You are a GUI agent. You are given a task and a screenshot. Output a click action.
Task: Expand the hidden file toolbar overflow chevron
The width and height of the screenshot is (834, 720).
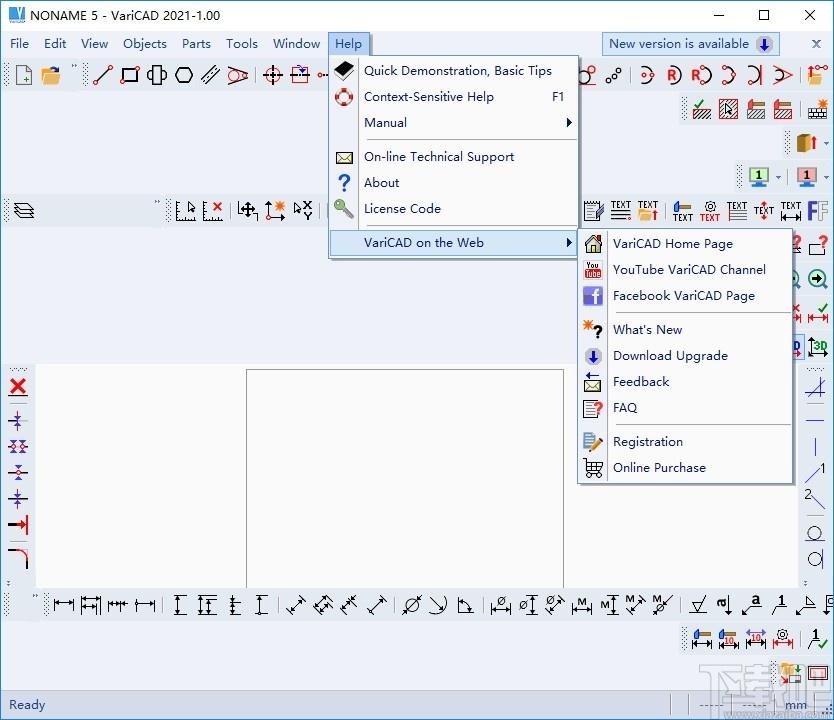74,66
